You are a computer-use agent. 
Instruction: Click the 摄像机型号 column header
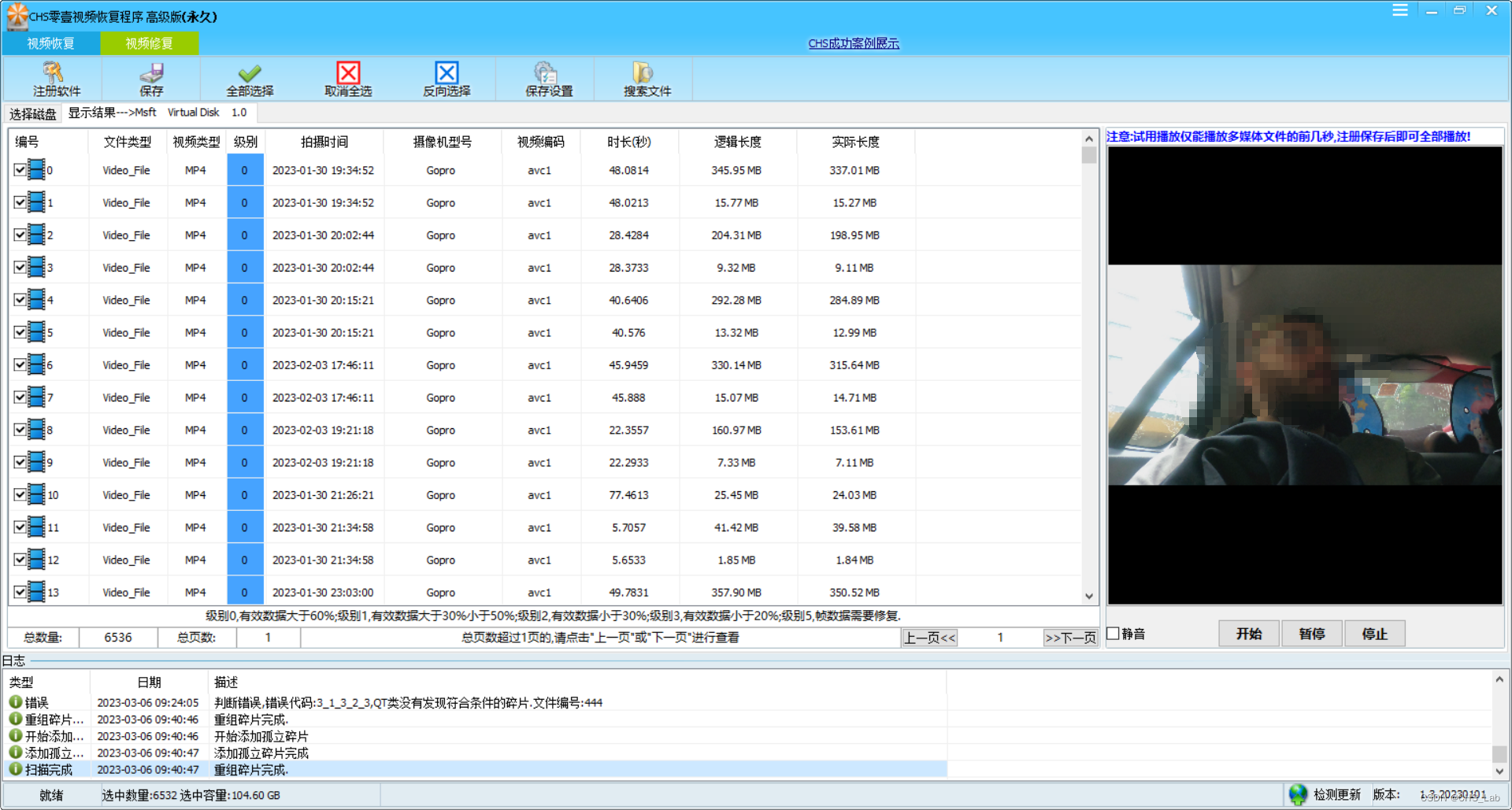coord(443,142)
